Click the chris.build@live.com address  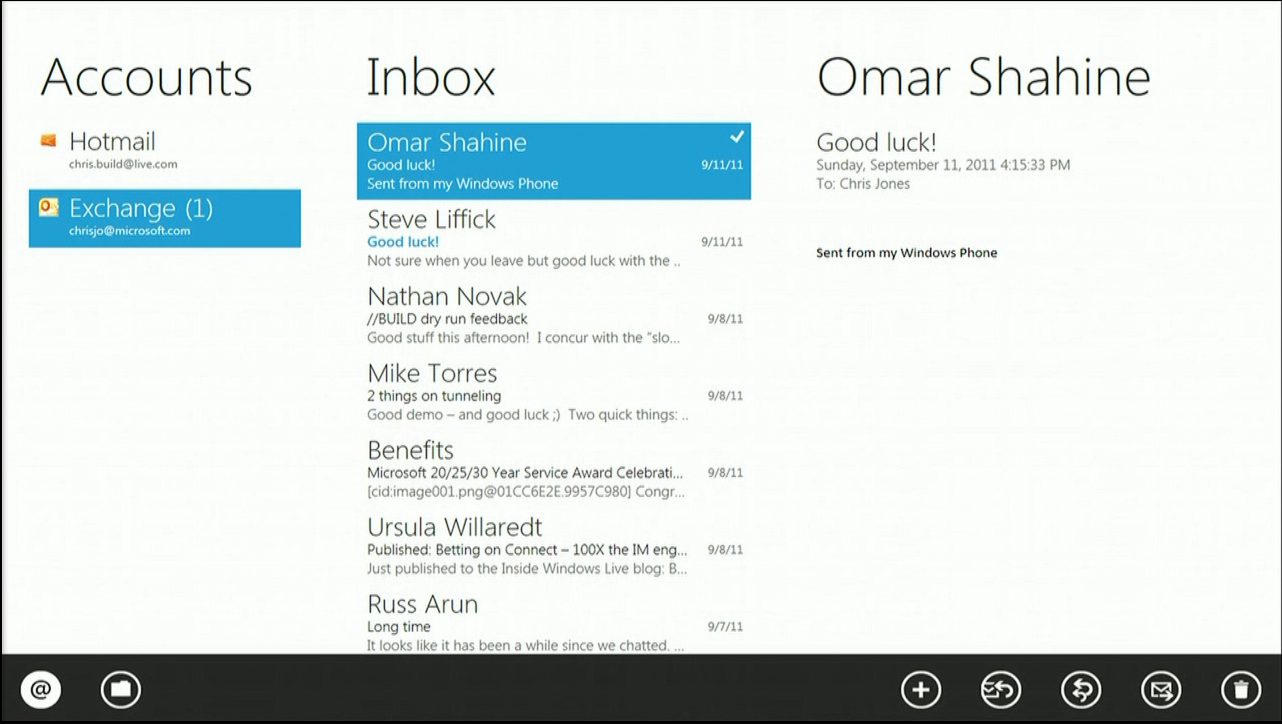[x=123, y=164]
